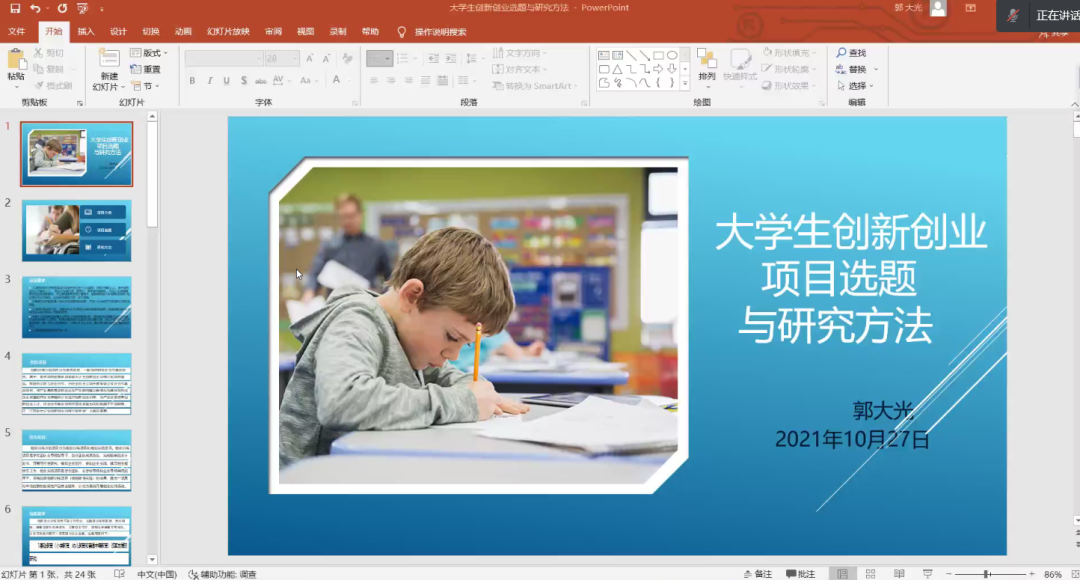The height and width of the screenshot is (580, 1080).
Task: Open the File (文件) menu
Action: pos(17,32)
